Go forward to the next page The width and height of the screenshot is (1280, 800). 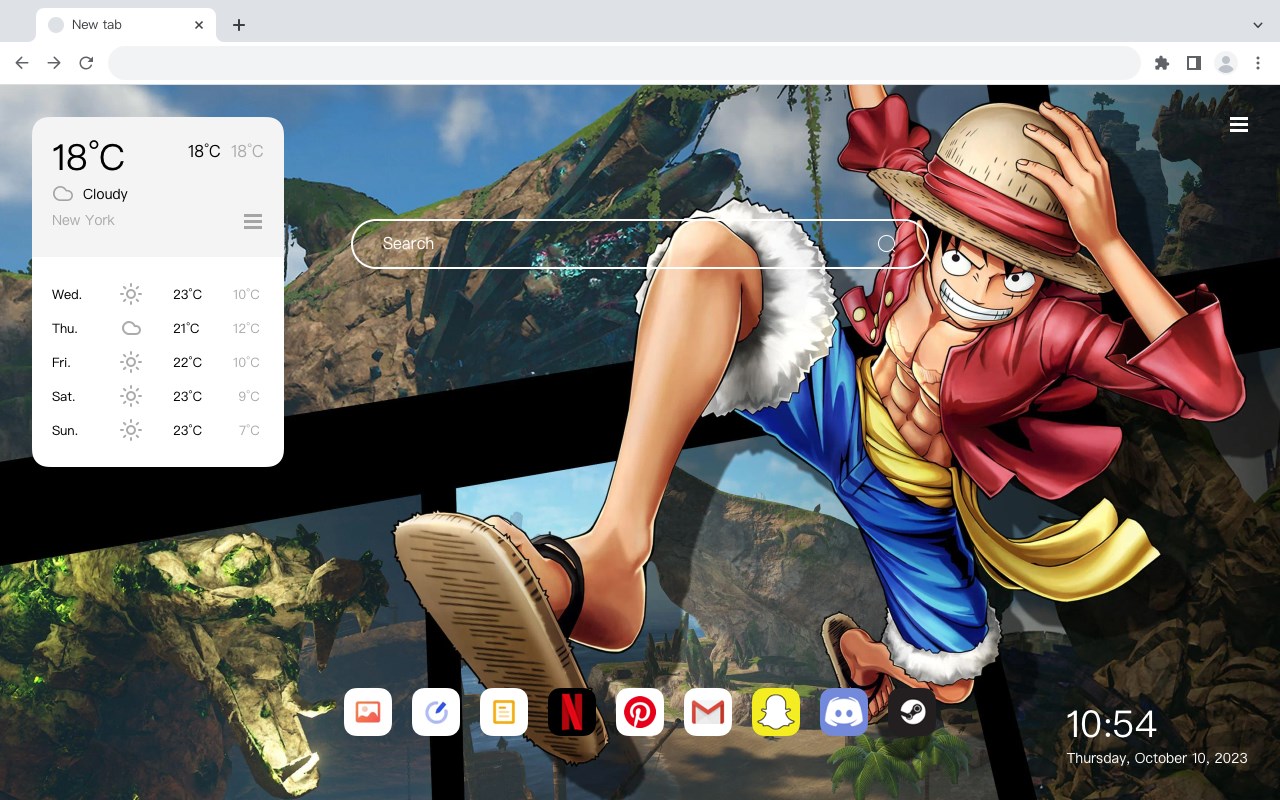coord(54,63)
